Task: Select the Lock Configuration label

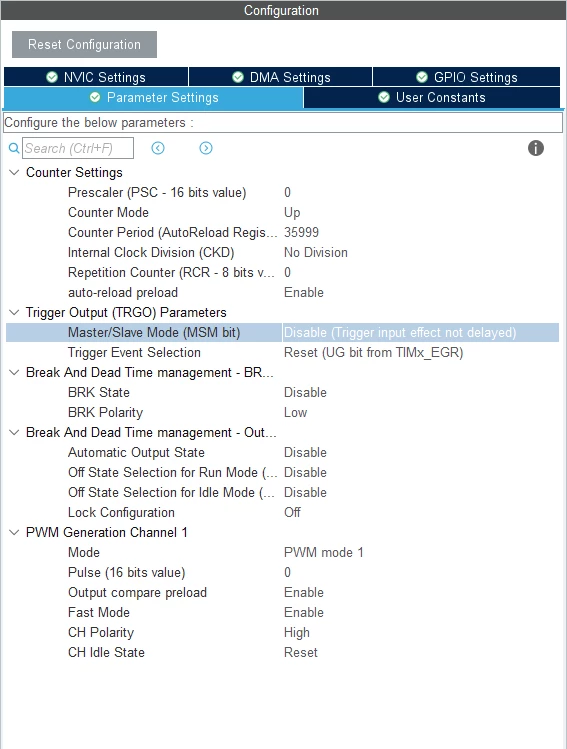Action: pyautogui.click(x=121, y=513)
